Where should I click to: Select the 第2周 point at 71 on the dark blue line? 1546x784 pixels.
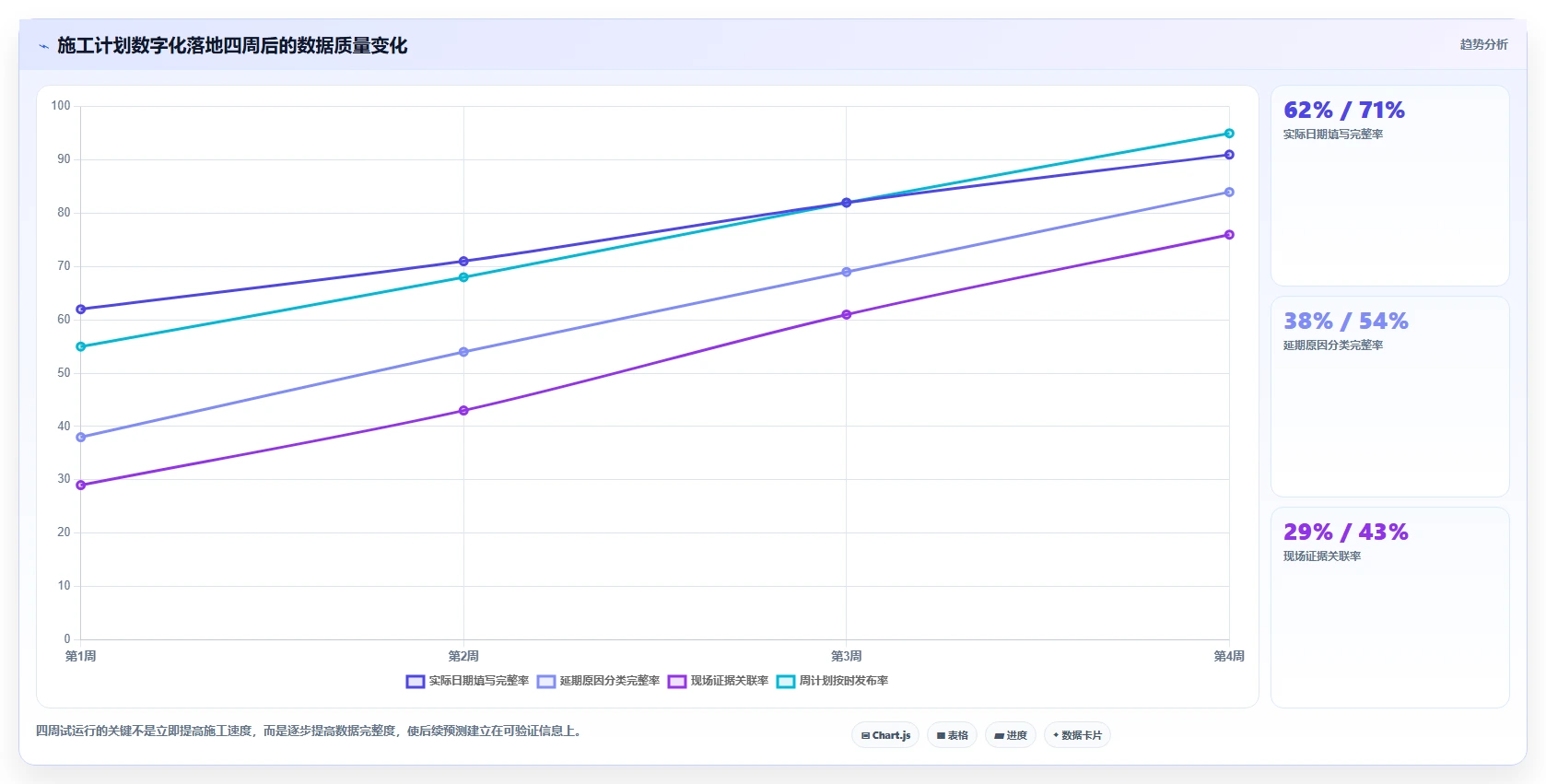[463, 262]
